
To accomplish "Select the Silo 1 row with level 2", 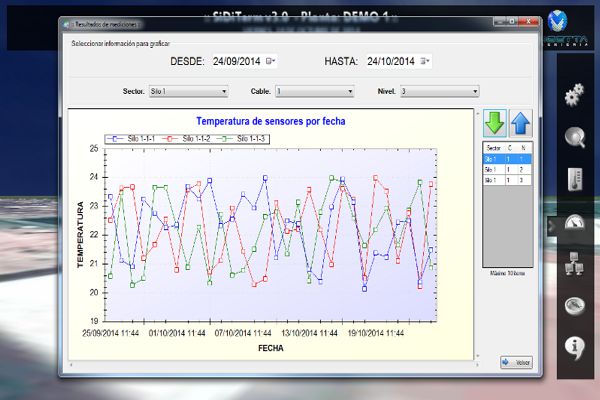I will [x=507, y=169].
